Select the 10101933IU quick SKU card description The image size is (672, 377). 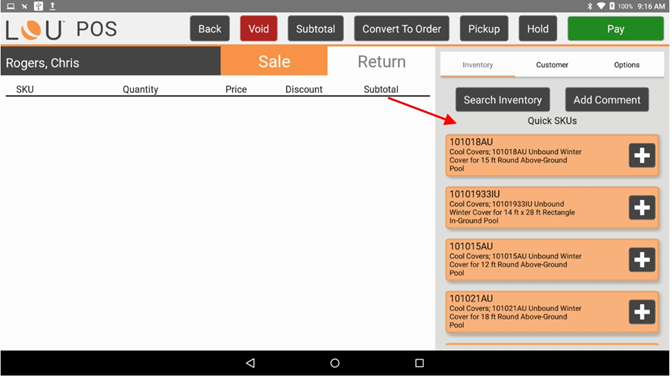(513, 212)
